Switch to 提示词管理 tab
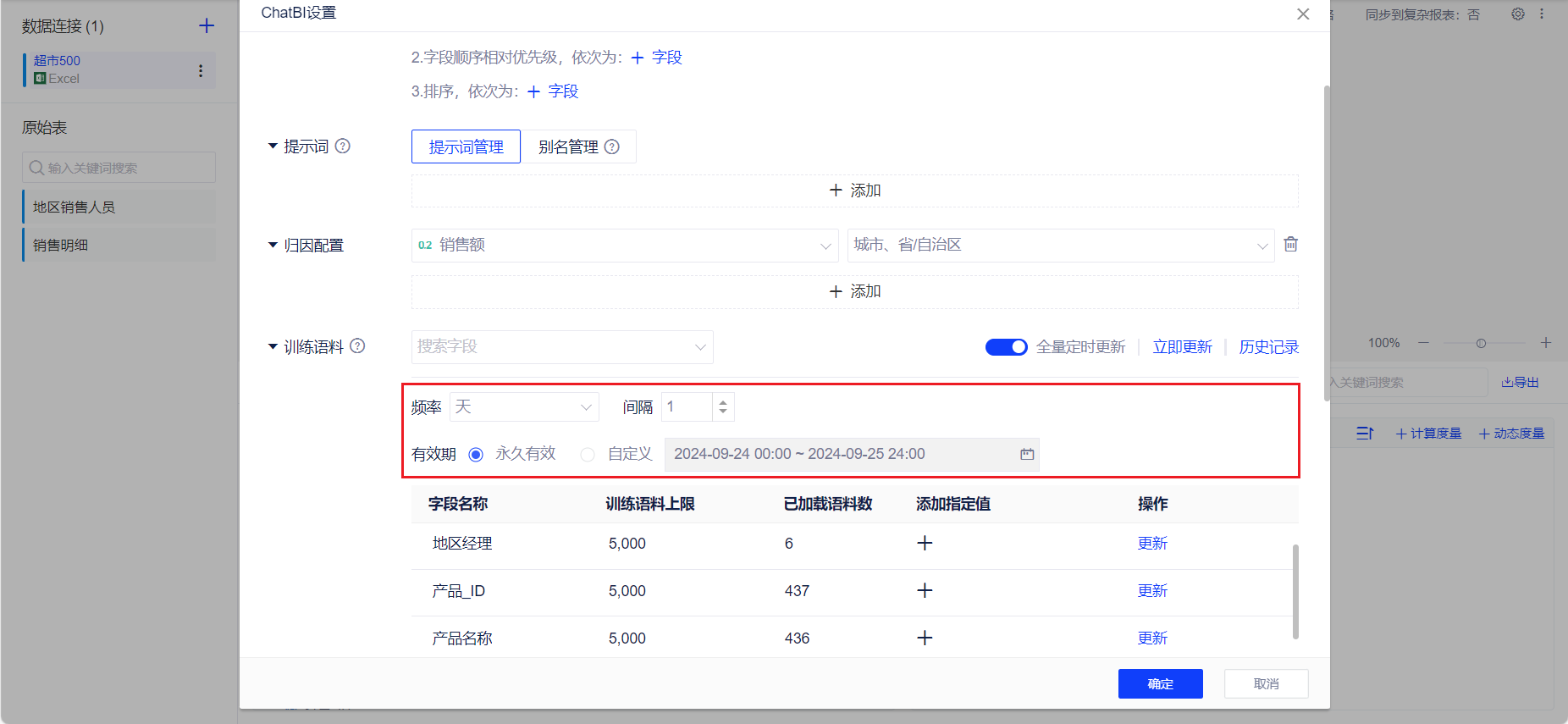 [x=466, y=147]
